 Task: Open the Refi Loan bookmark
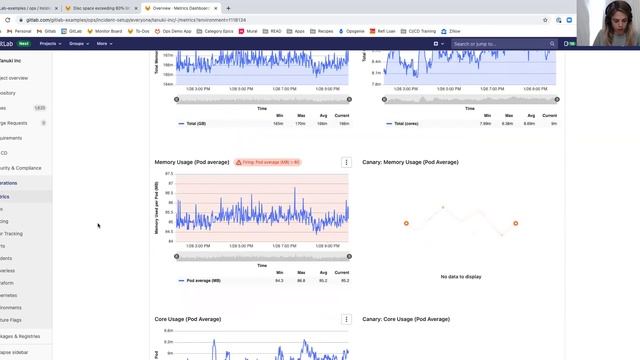(382, 31)
